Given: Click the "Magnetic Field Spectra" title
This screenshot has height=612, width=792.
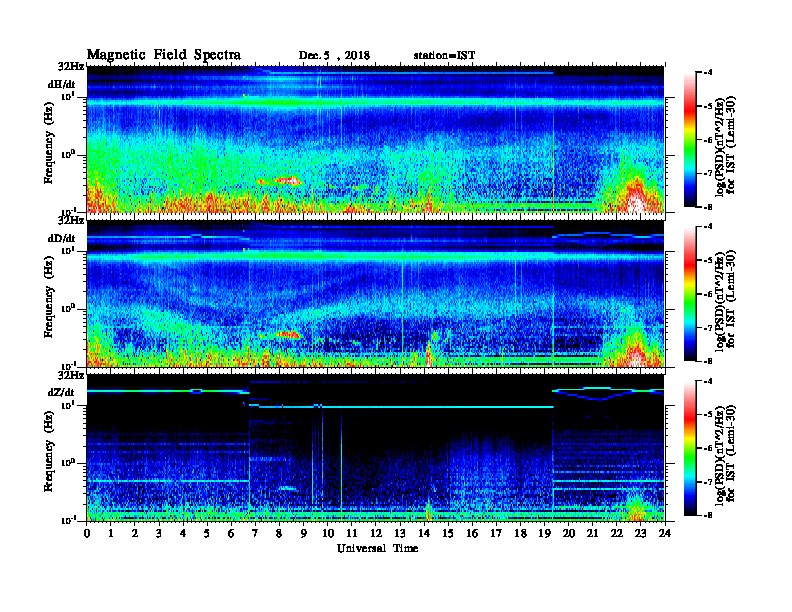Looking at the screenshot, I should tap(164, 55).
